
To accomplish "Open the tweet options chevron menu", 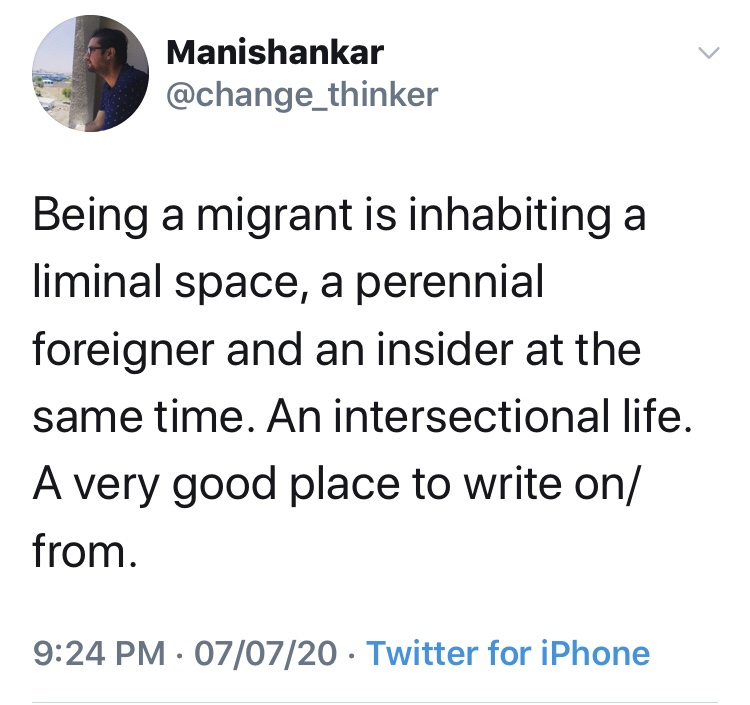I will tap(709, 51).
